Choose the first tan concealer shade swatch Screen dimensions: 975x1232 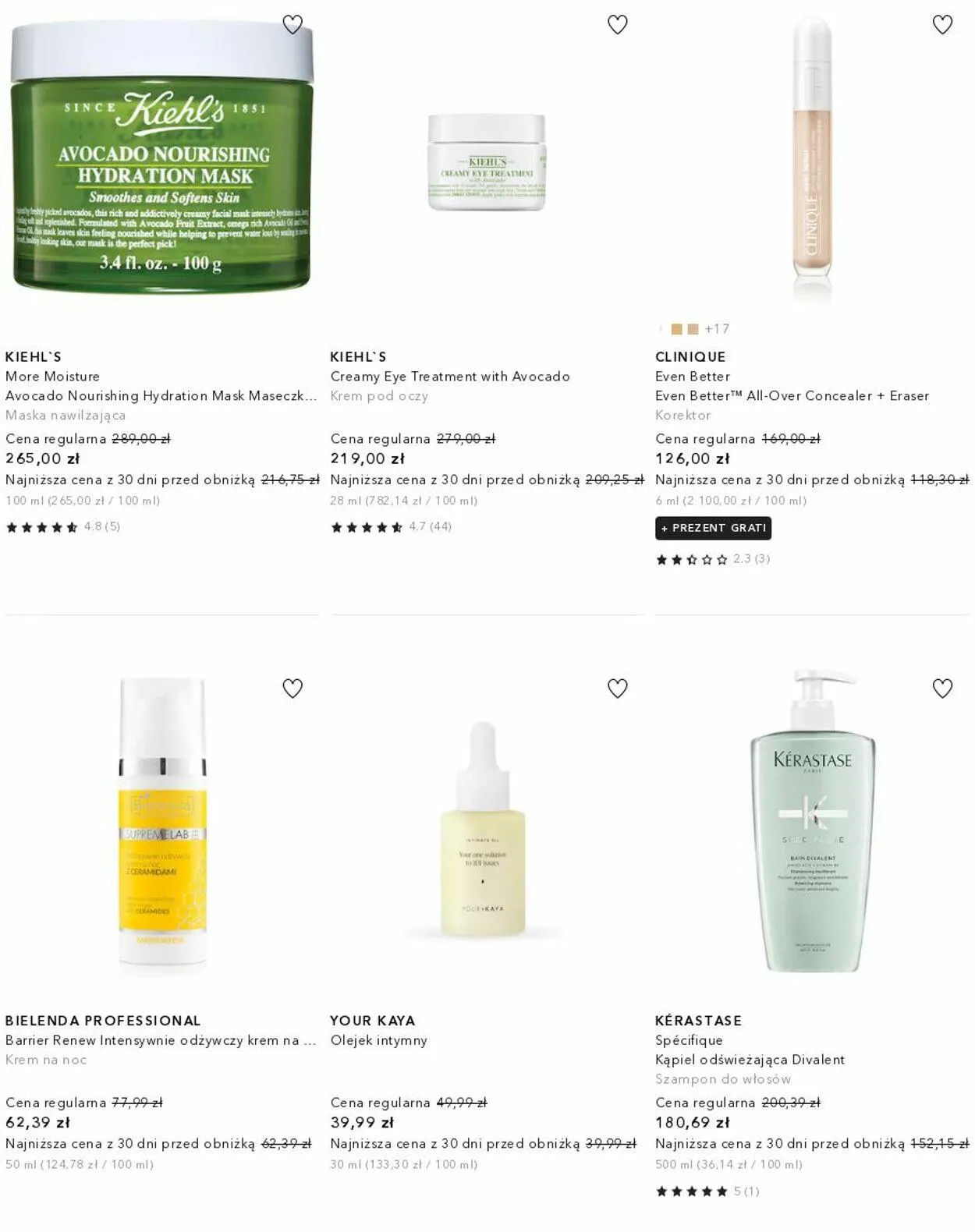pyautogui.click(x=677, y=329)
